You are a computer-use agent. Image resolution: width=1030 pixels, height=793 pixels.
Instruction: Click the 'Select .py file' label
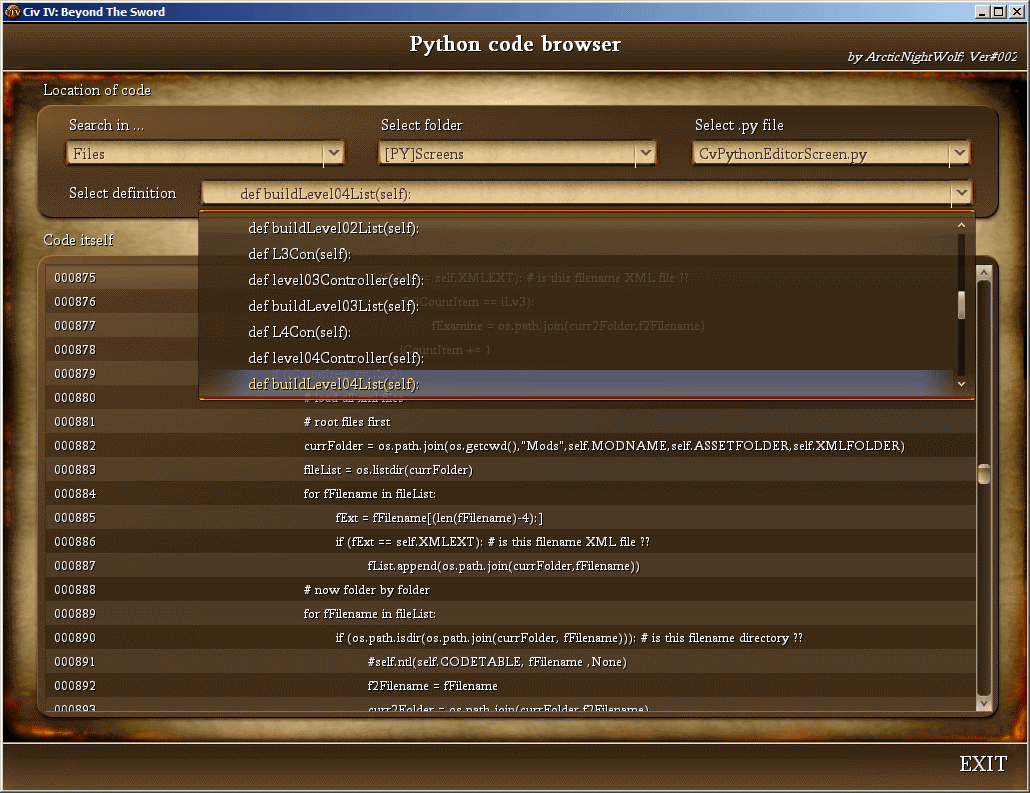tap(739, 125)
